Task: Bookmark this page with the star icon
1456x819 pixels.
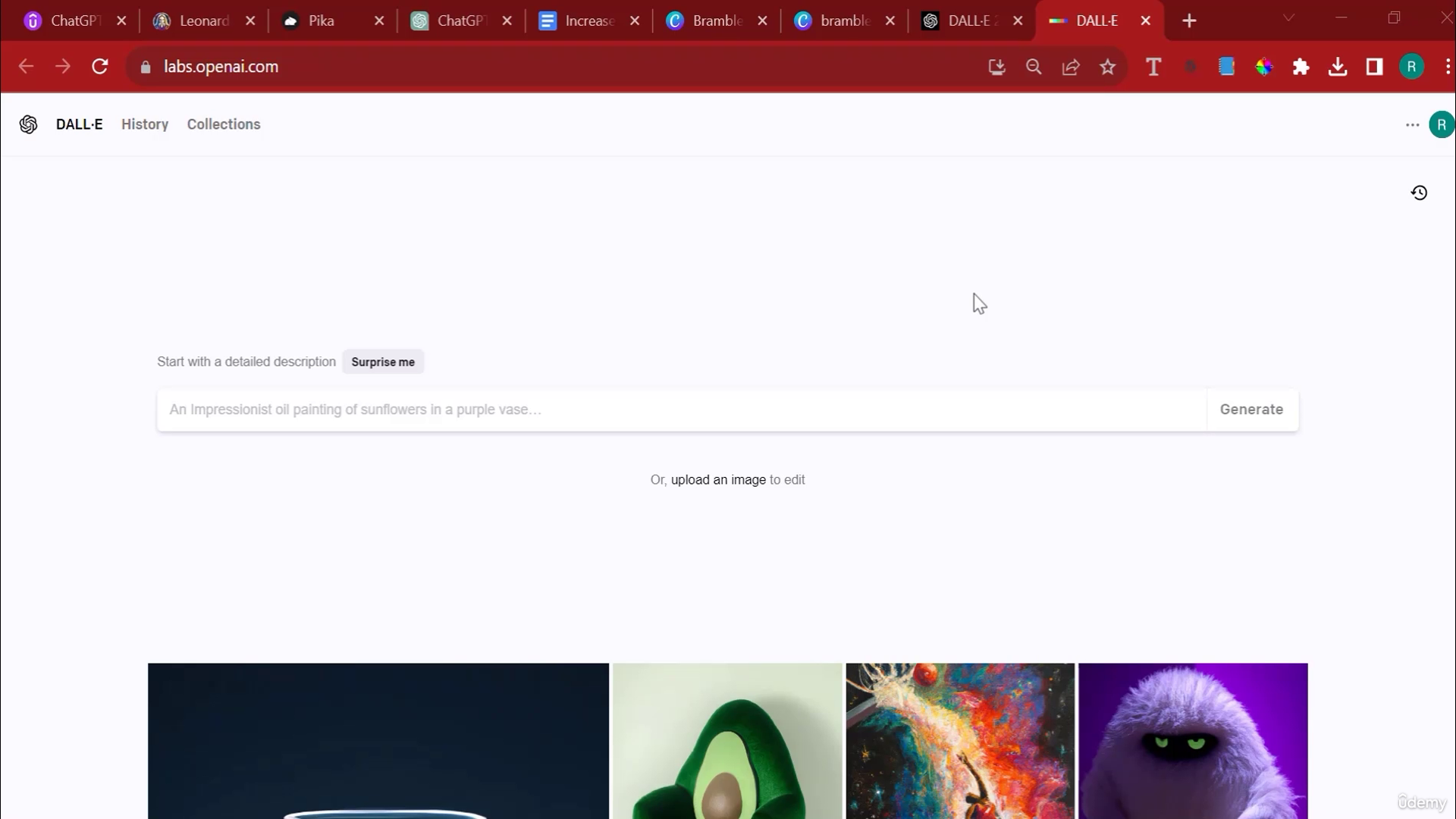Action: [1108, 67]
